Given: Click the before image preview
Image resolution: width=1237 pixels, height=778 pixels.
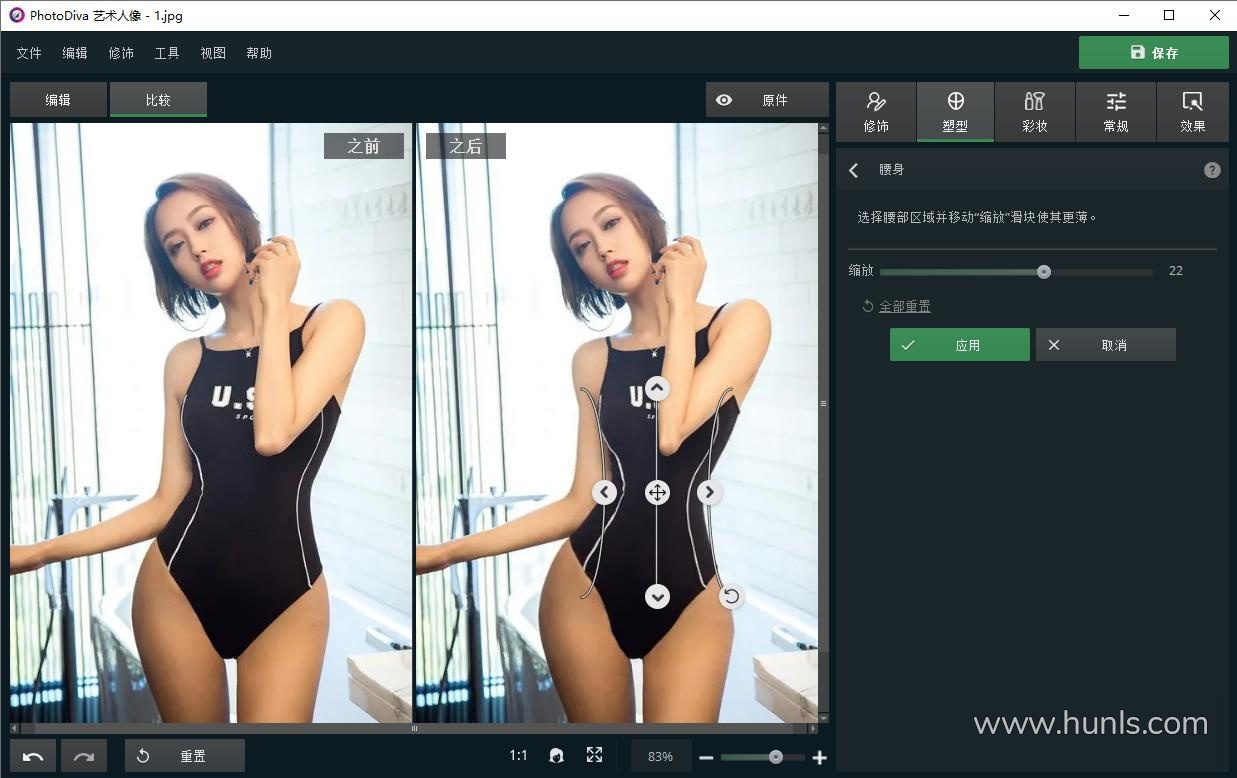Looking at the screenshot, I should [211, 422].
